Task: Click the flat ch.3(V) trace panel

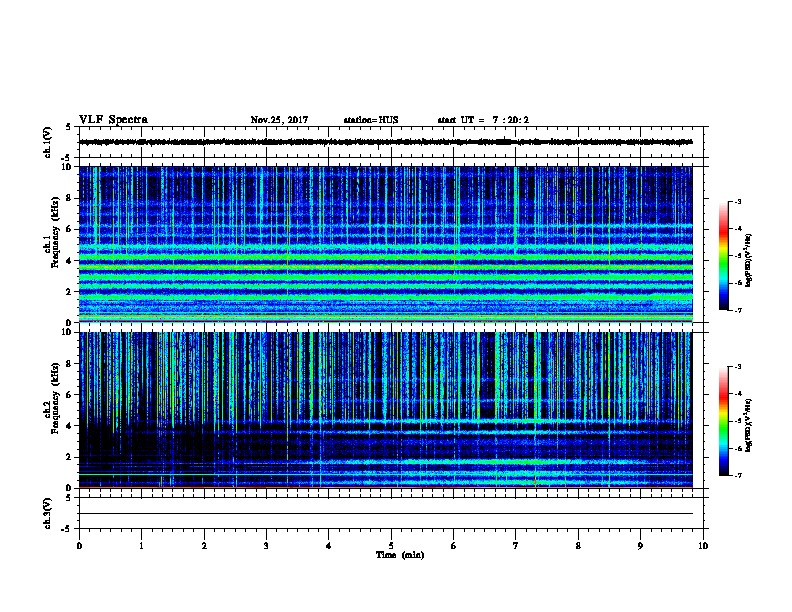Action: pyautogui.click(x=393, y=513)
